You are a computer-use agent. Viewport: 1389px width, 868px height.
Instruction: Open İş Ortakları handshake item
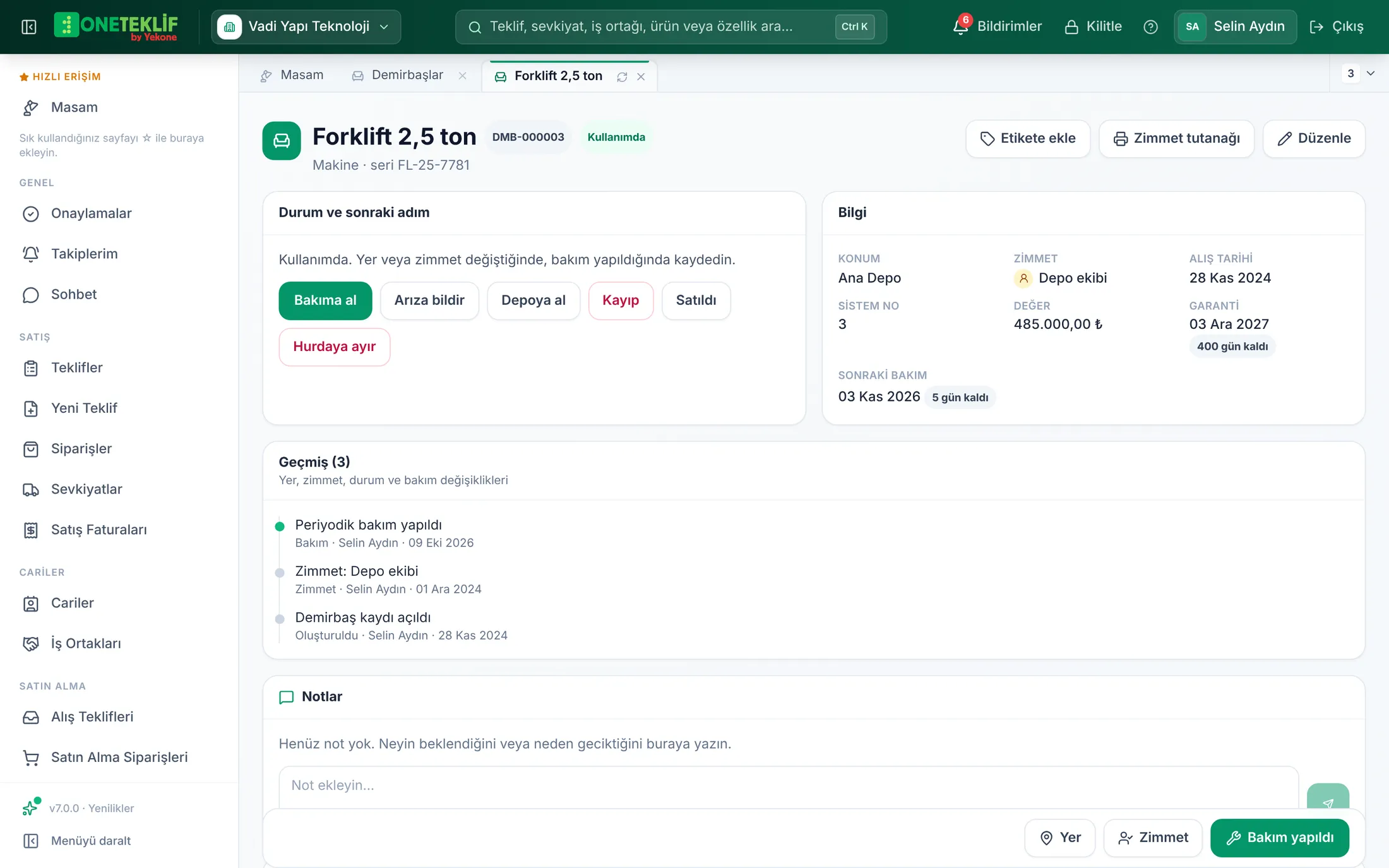119,643
